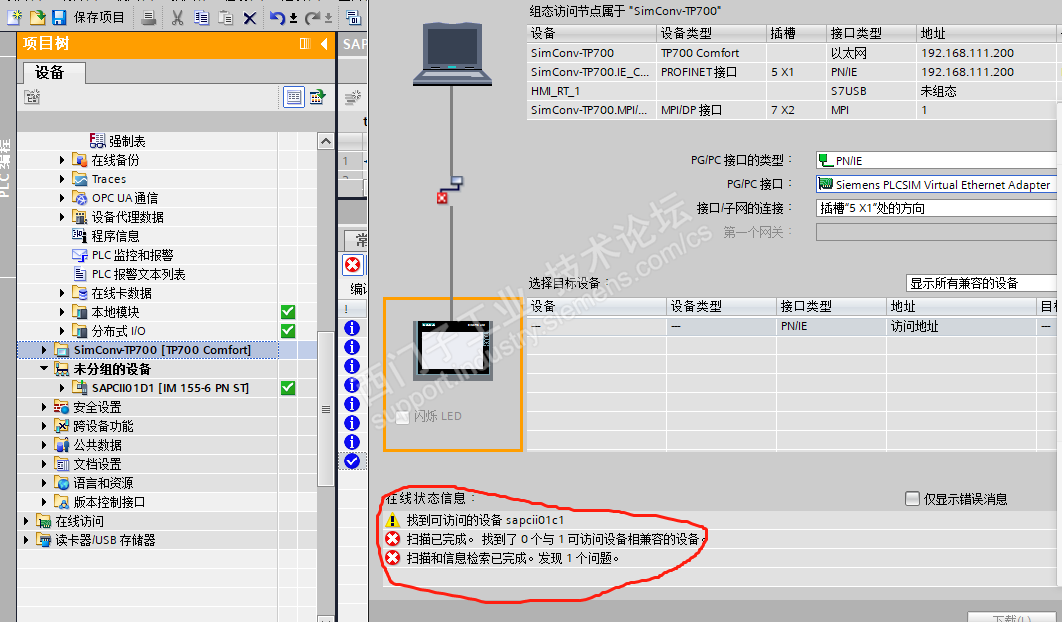Click the project tree scroll-up arrow
The width and height of the screenshot is (1062, 622).
coord(326,141)
